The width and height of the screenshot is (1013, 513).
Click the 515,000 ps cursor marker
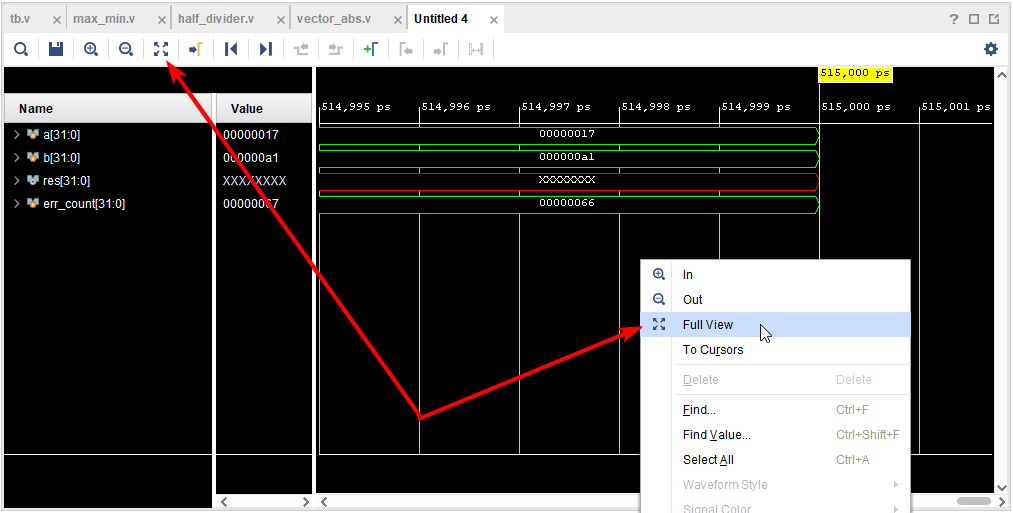pyautogui.click(x=855, y=74)
